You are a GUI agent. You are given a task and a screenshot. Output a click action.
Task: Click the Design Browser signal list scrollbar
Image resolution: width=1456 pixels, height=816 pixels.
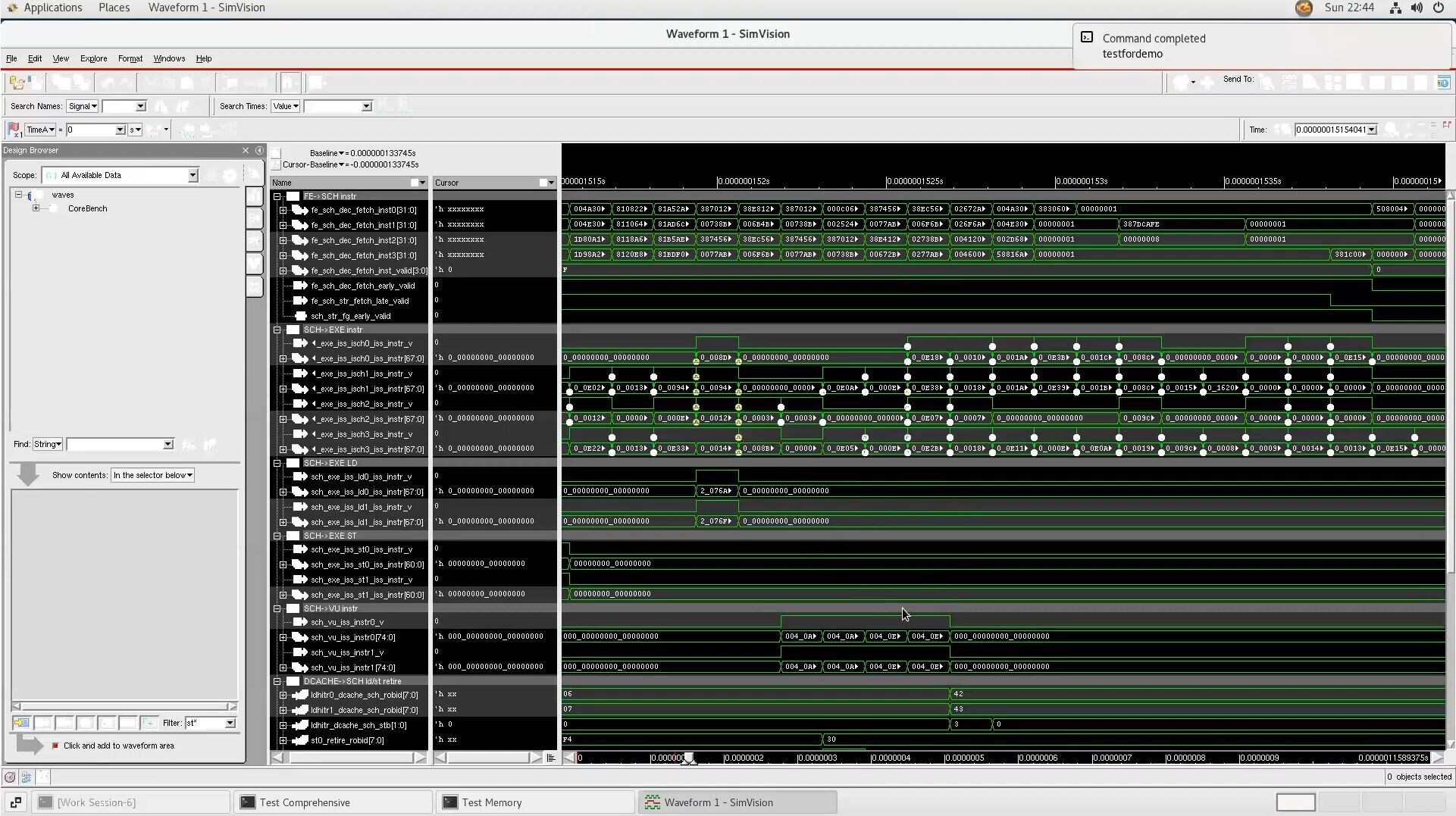[x=124, y=706]
